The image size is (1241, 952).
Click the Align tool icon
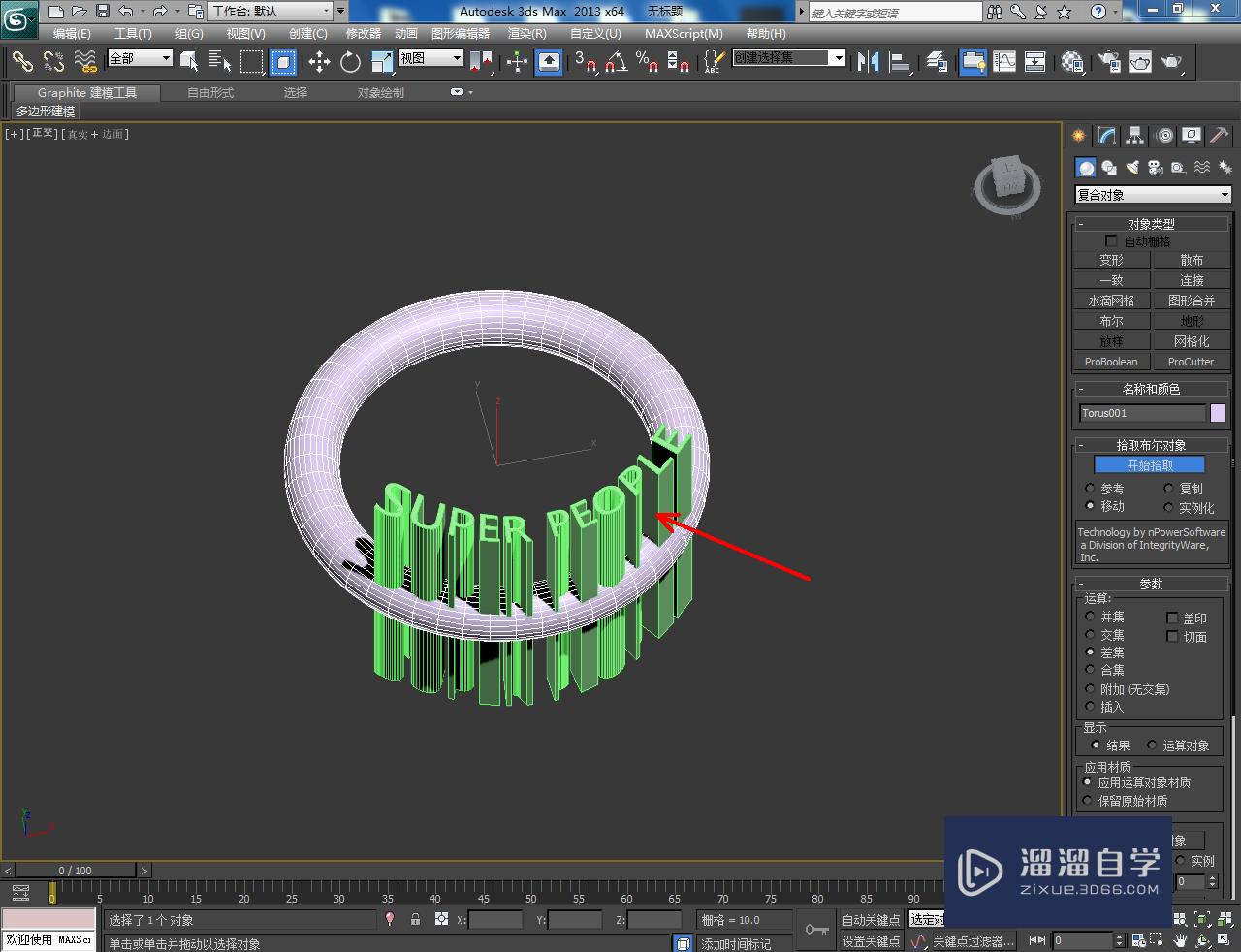pos(901,62)
